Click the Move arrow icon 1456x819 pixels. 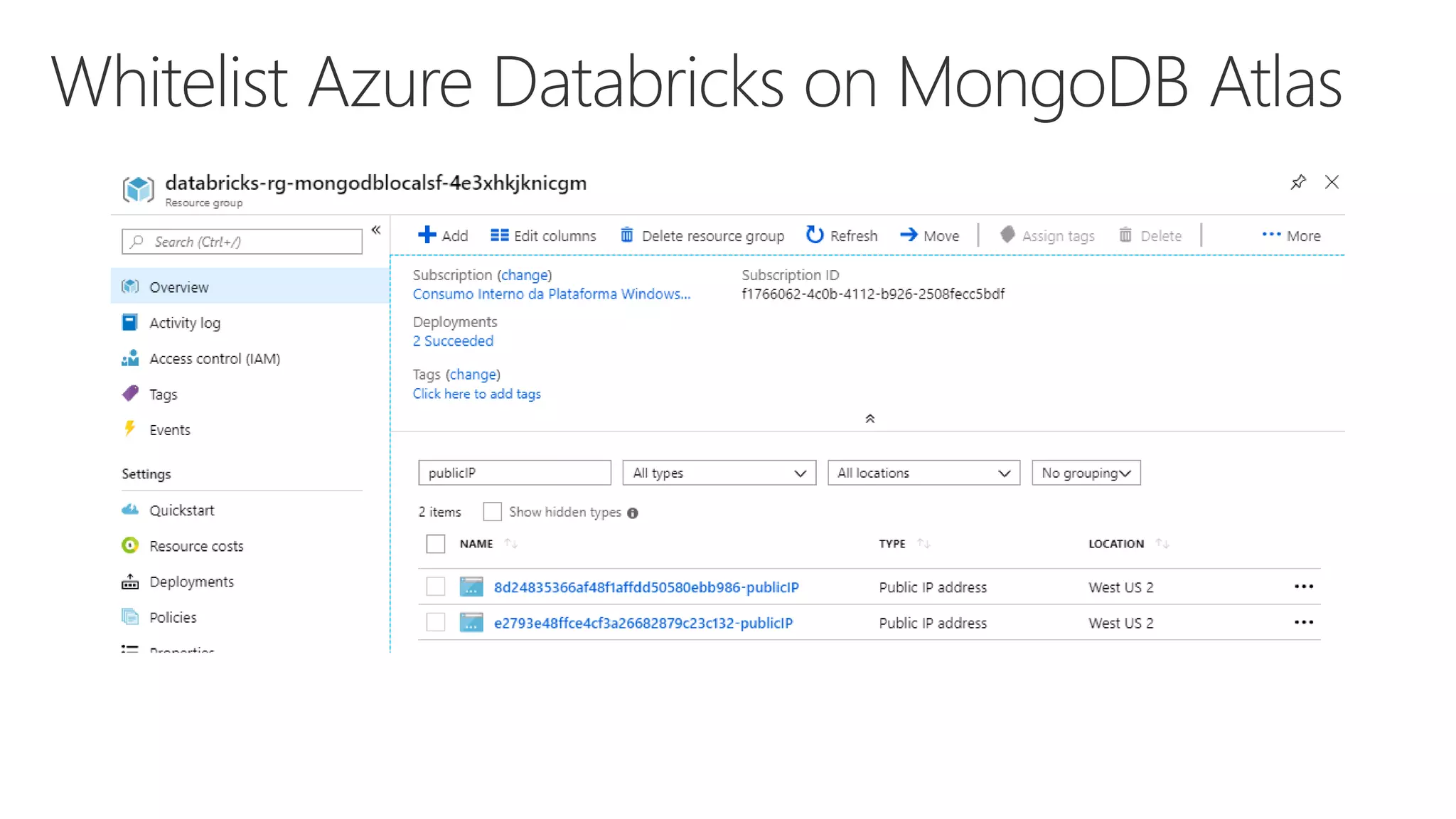pyautogui.click(x=909, y=235)
